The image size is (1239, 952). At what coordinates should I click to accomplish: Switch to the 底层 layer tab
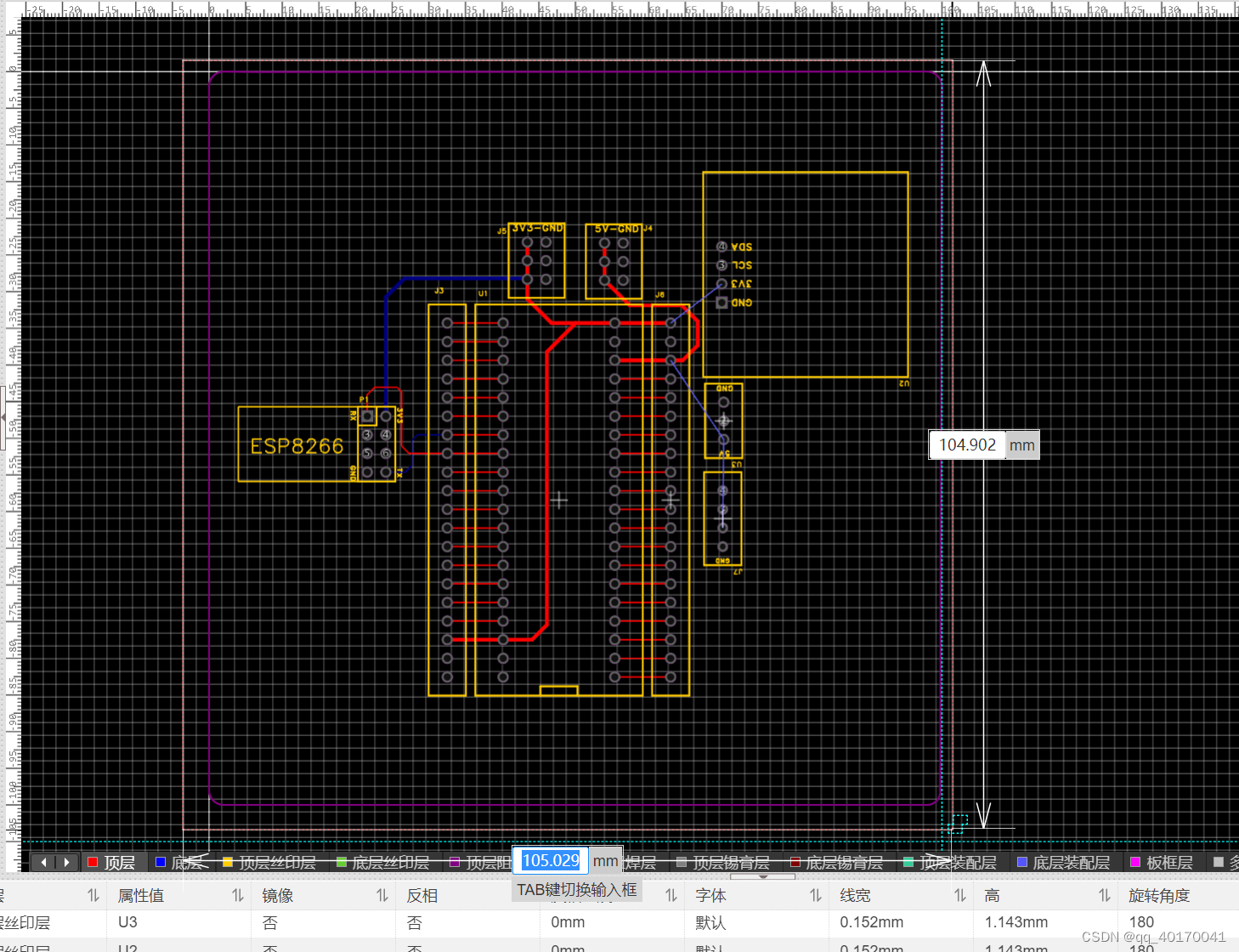179,863
